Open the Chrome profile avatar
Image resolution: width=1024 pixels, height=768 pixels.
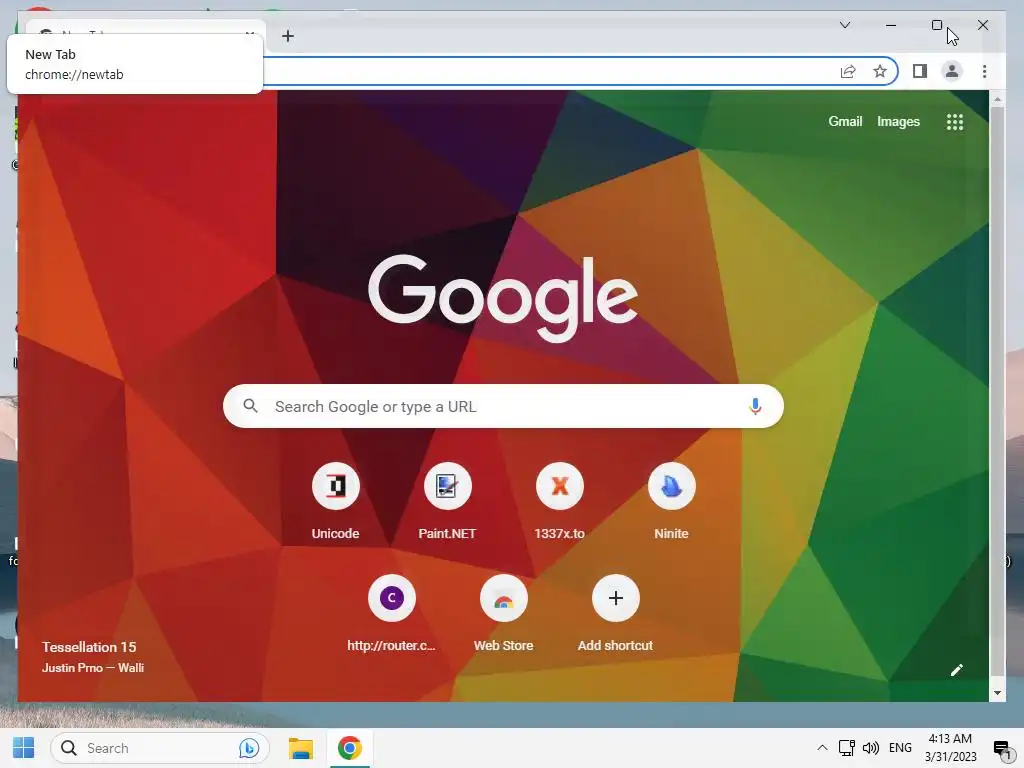[952, 71]
